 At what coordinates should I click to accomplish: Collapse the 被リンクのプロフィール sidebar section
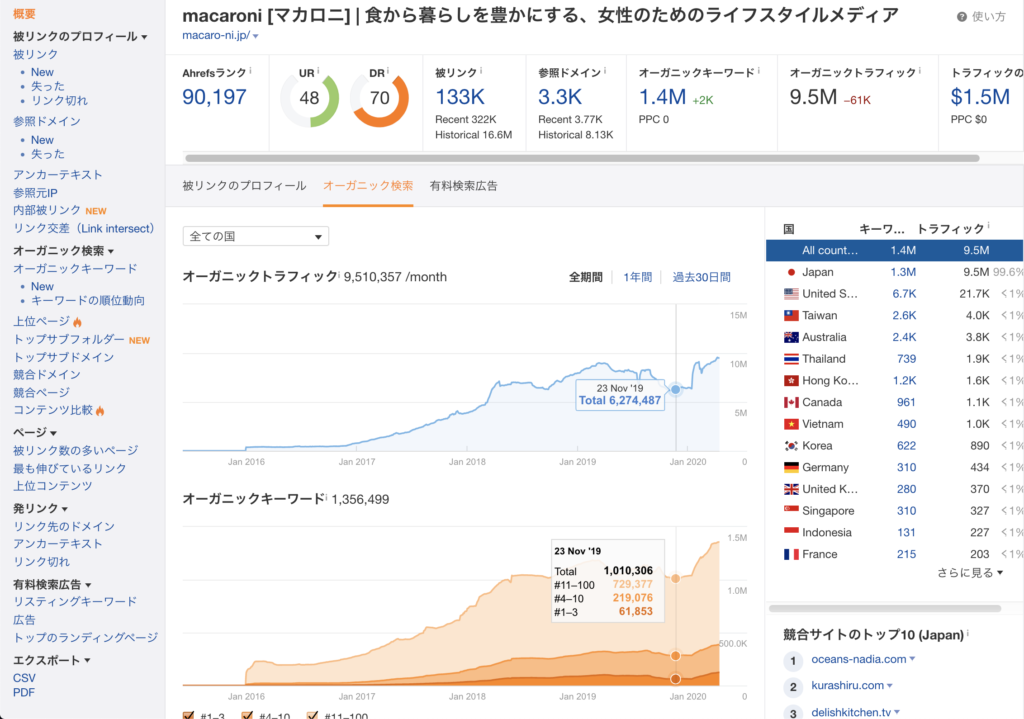point(144,37)
